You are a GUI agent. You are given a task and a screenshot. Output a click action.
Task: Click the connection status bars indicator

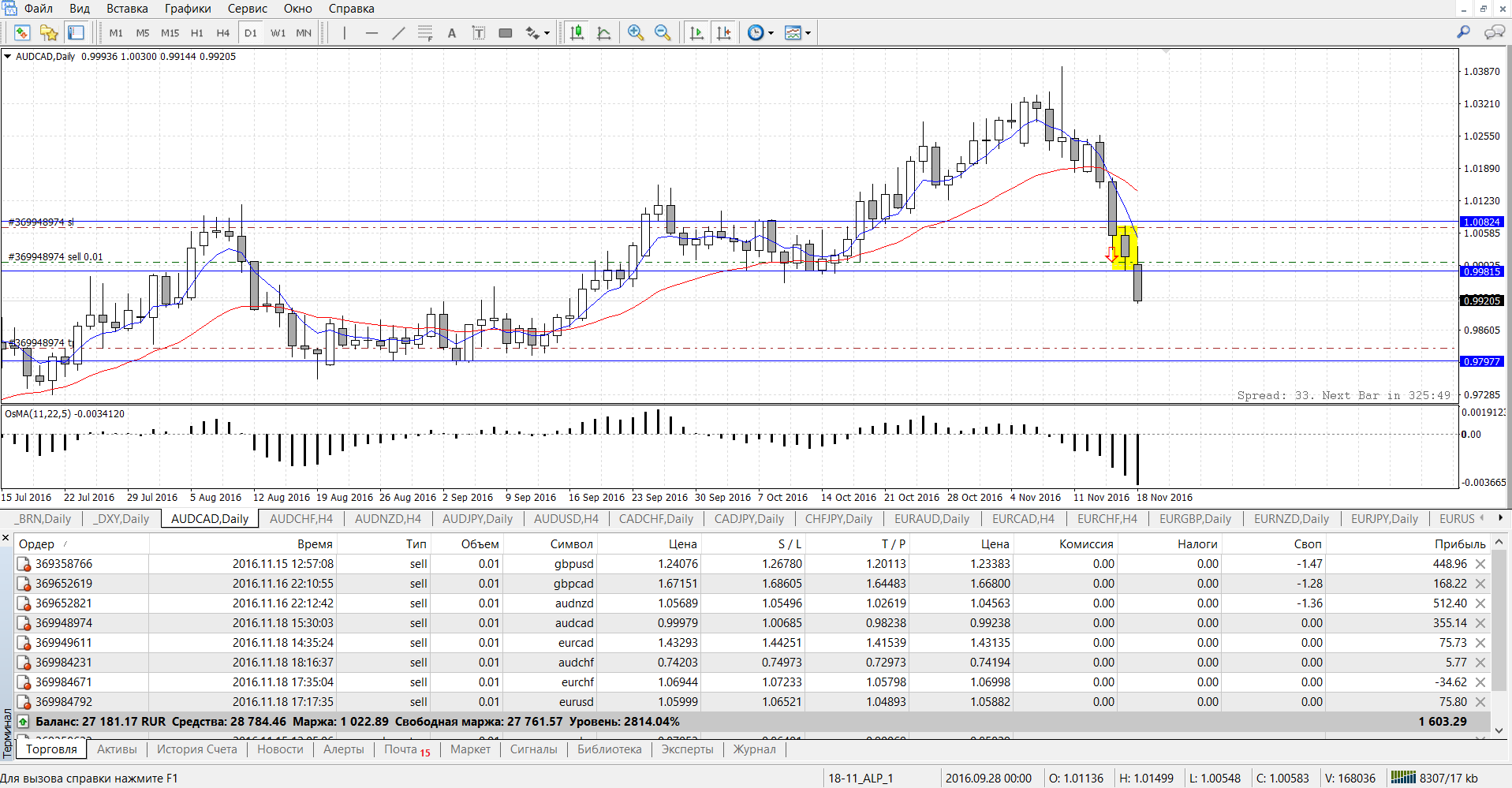click(x=1403, y=778)
